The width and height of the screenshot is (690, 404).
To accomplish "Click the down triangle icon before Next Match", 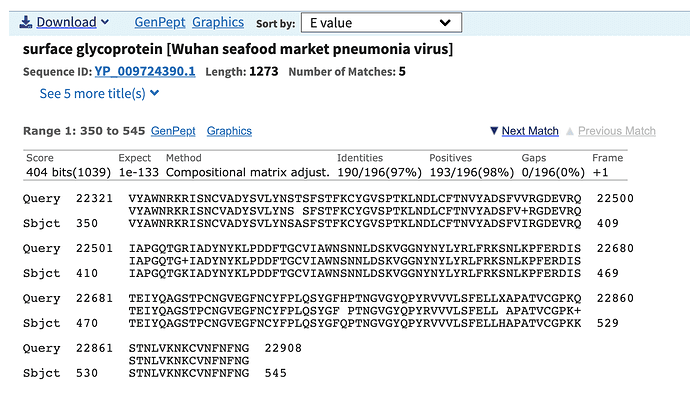I will tap(494, 131).
